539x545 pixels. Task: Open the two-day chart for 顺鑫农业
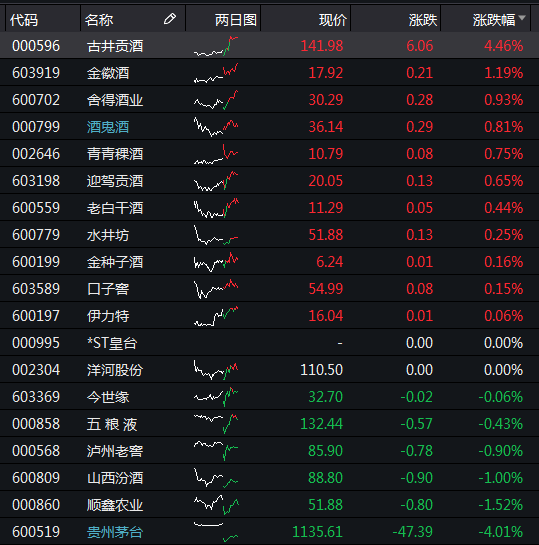[x=216, y=505]
